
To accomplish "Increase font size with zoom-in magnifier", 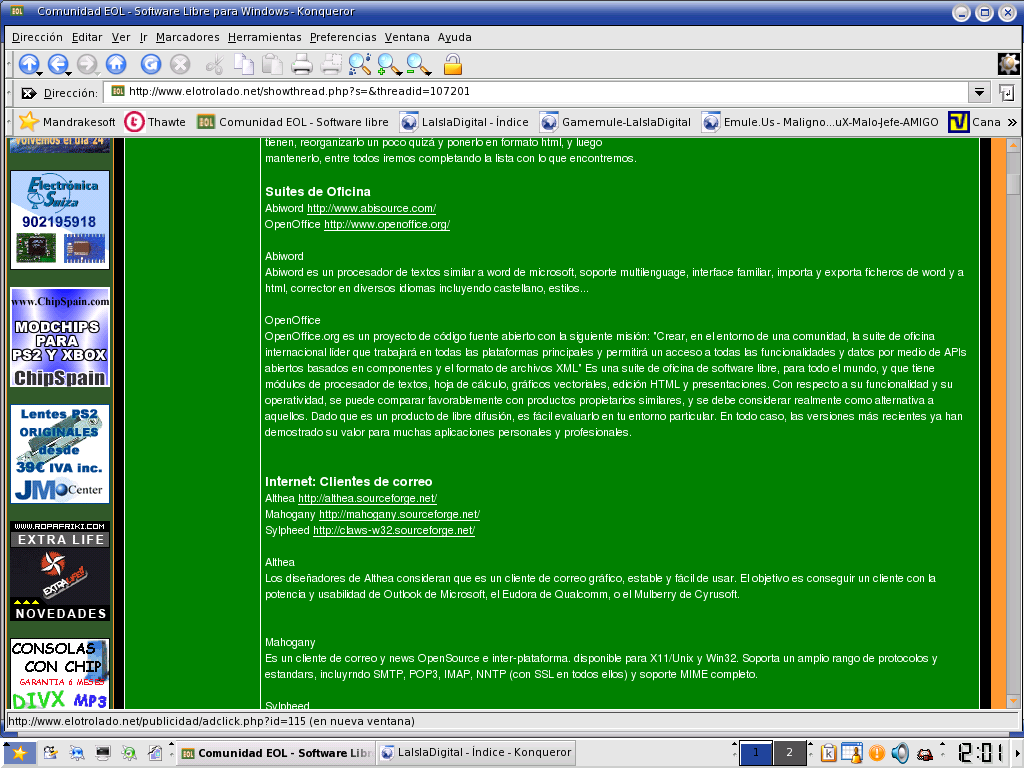I will 387,63.
